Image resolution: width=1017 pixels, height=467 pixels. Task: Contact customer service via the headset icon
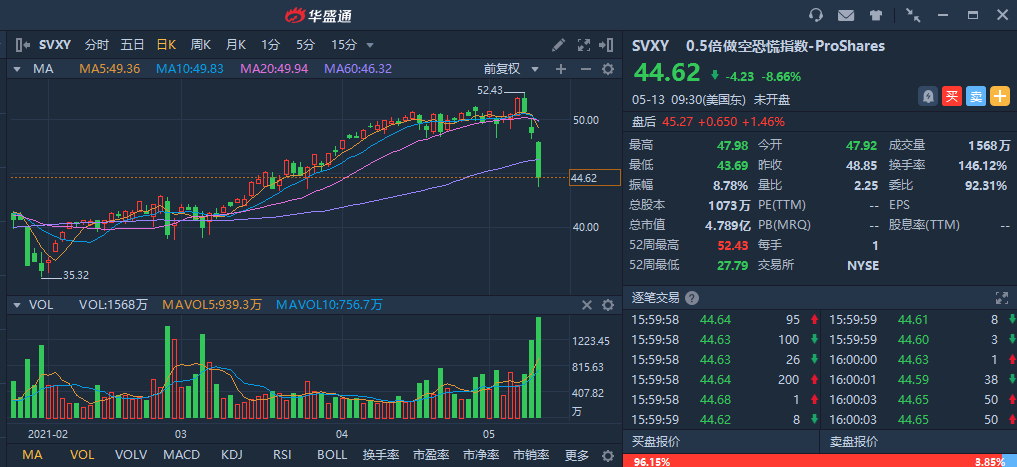tap(816, 15)
